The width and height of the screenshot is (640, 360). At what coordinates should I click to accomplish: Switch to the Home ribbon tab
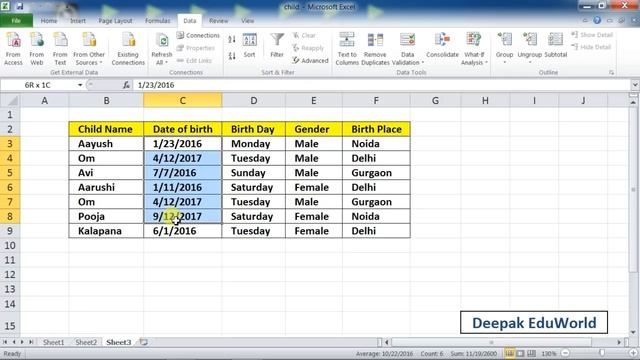coord(49,20)
